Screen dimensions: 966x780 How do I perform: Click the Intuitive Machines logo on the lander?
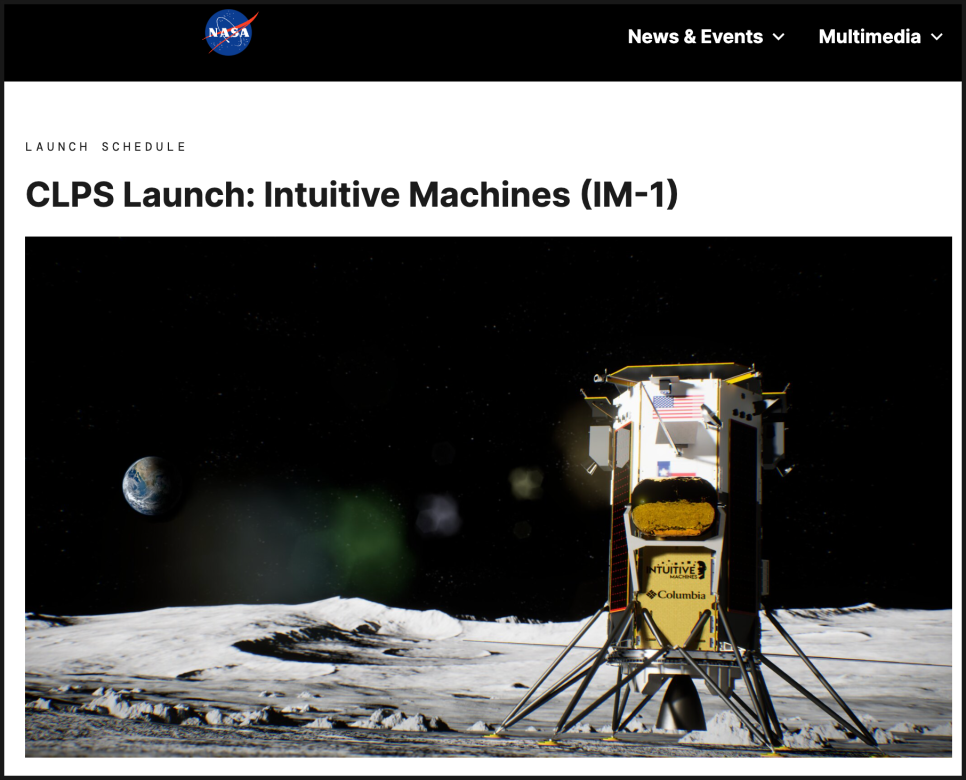click(x=677, y=570)
